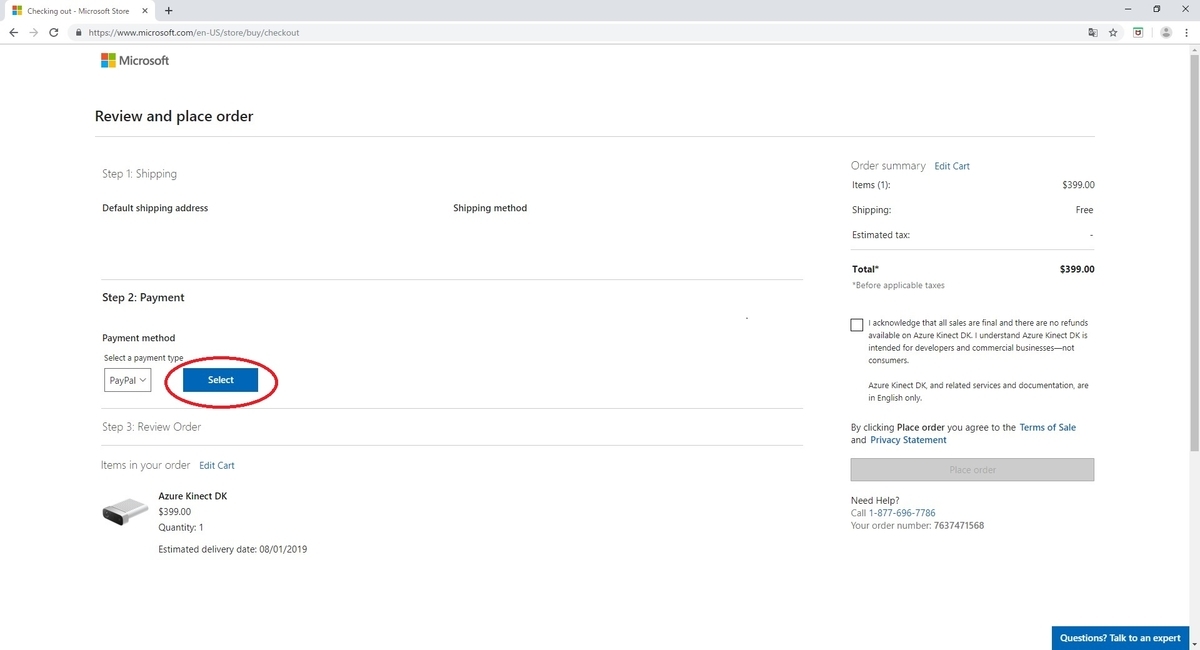Screen dimensions: 1200x650
Task: Click the order number 7637471568
Action: click(960, 525)
